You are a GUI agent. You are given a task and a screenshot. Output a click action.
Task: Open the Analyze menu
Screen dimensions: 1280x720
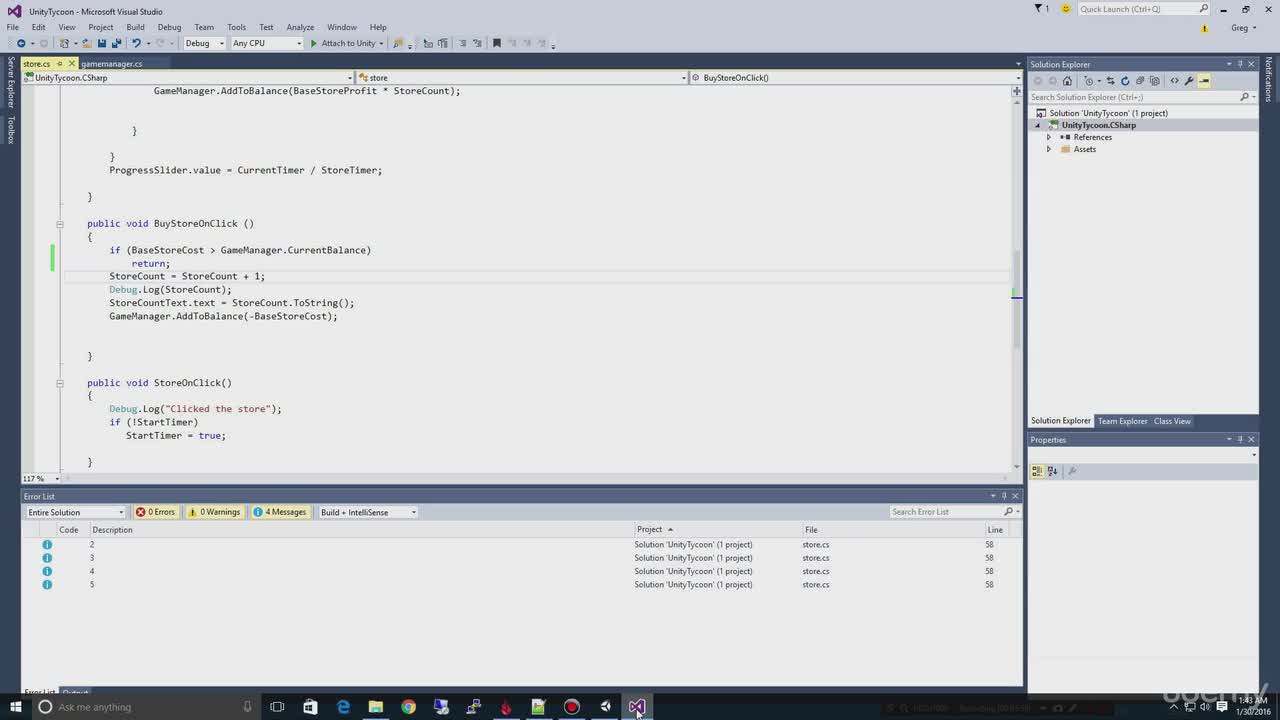click(x=300, y=27)
